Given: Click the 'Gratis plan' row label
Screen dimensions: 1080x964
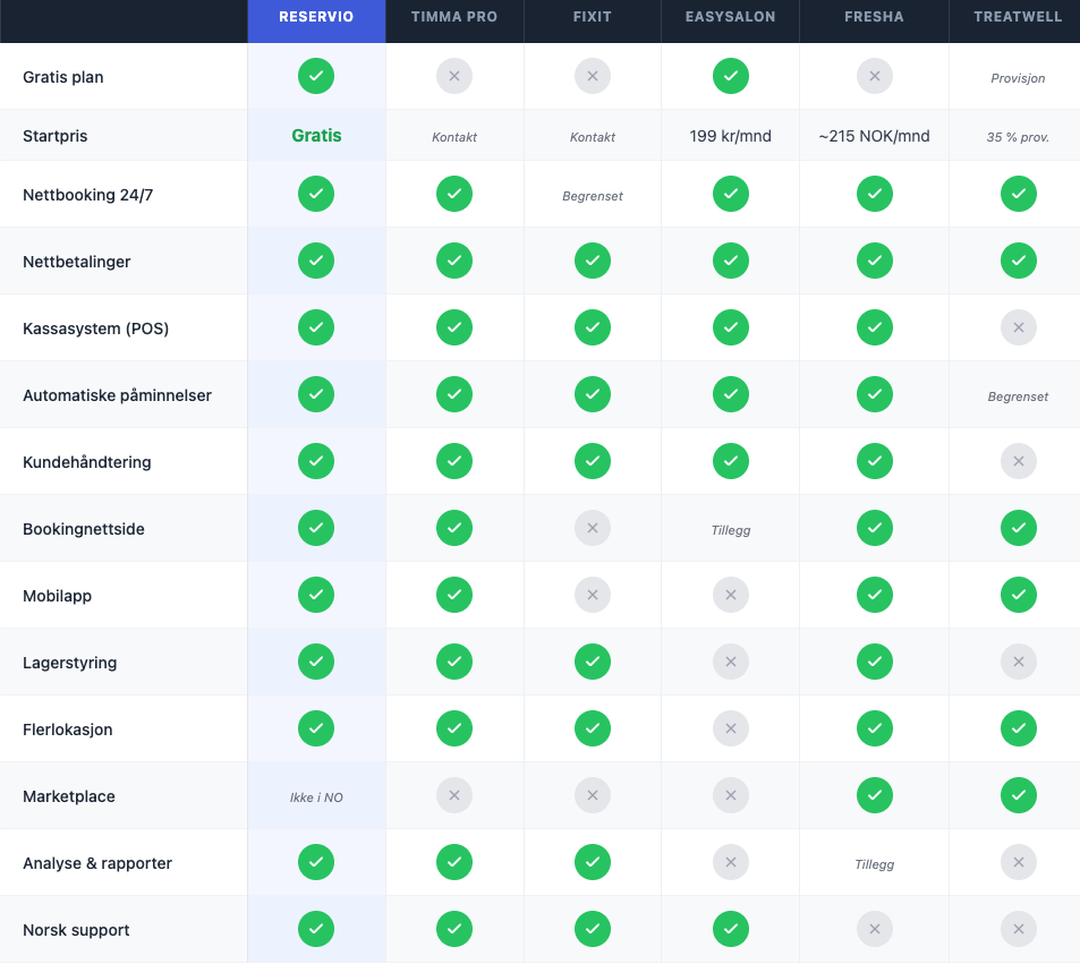Looking at the screenshot, I should point(63,77).
